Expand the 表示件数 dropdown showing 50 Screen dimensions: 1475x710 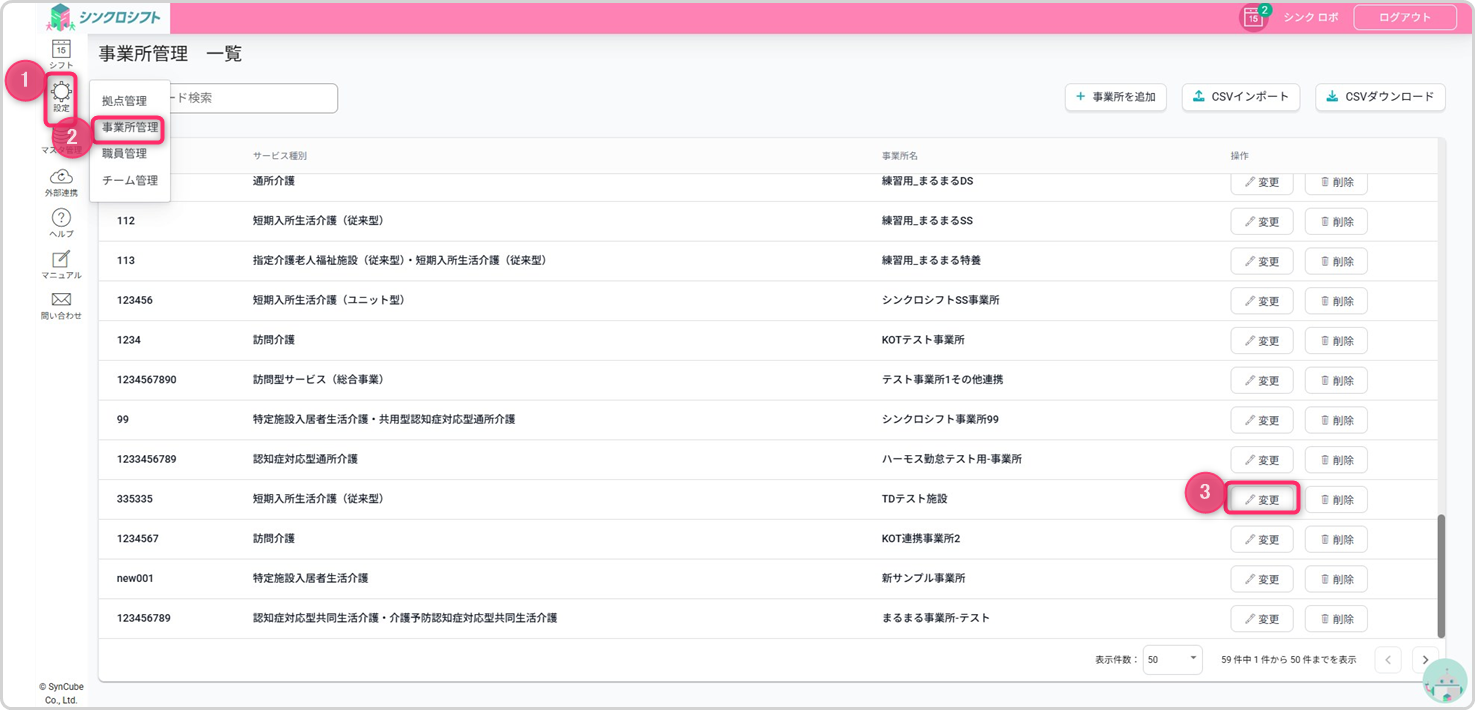(x=1172, y=660)
